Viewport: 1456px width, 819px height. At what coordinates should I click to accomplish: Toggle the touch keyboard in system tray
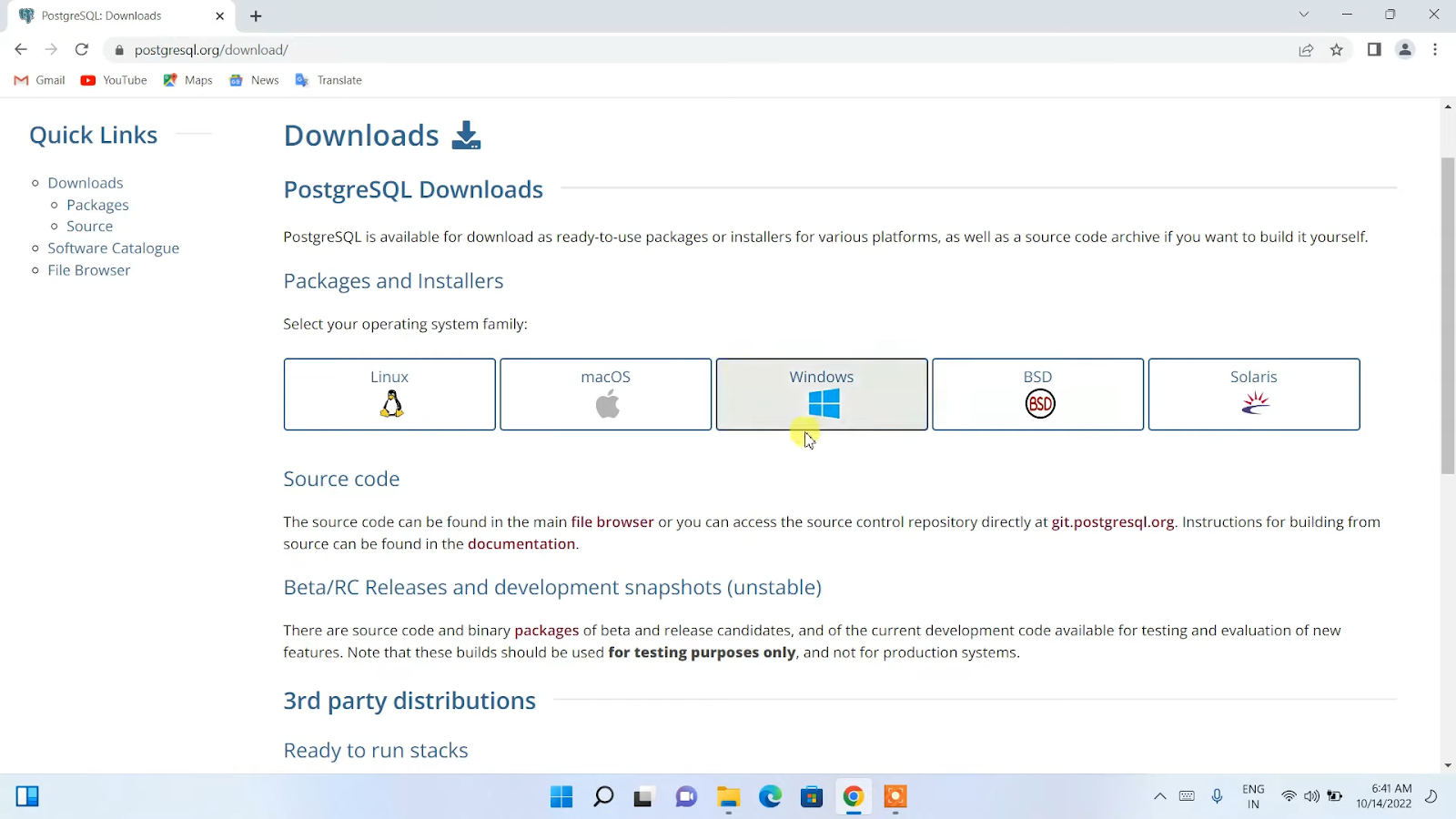(x=1187, y=796)
